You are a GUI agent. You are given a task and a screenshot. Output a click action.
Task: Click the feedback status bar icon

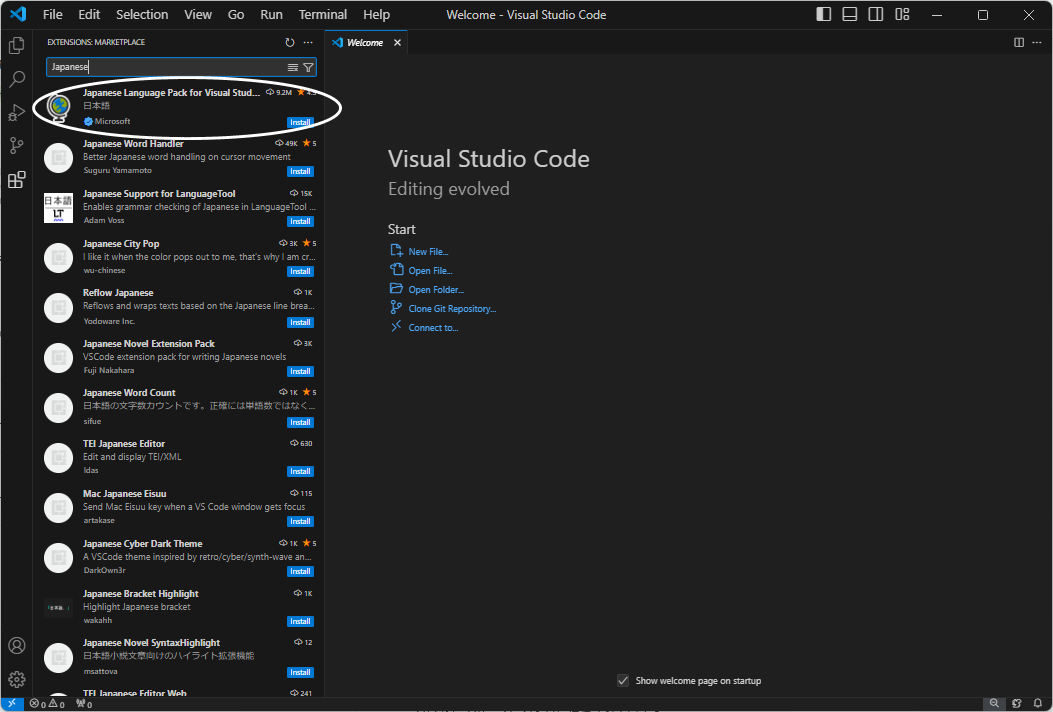pos(1017,703)
